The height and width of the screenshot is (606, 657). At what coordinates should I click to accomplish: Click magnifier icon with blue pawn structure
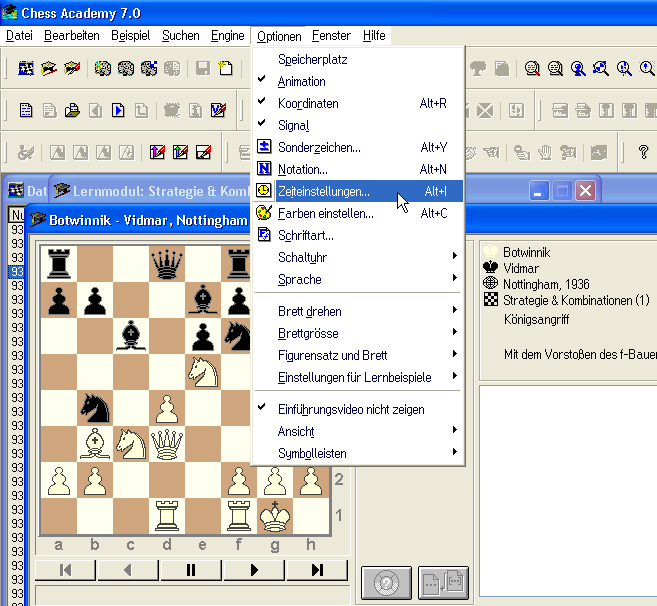(x=624, y=68)
